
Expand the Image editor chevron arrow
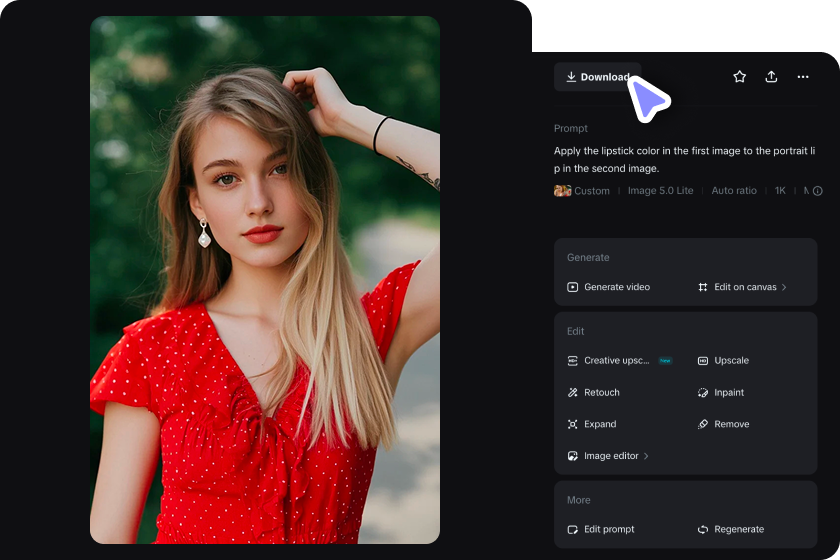tap(646, 456)
